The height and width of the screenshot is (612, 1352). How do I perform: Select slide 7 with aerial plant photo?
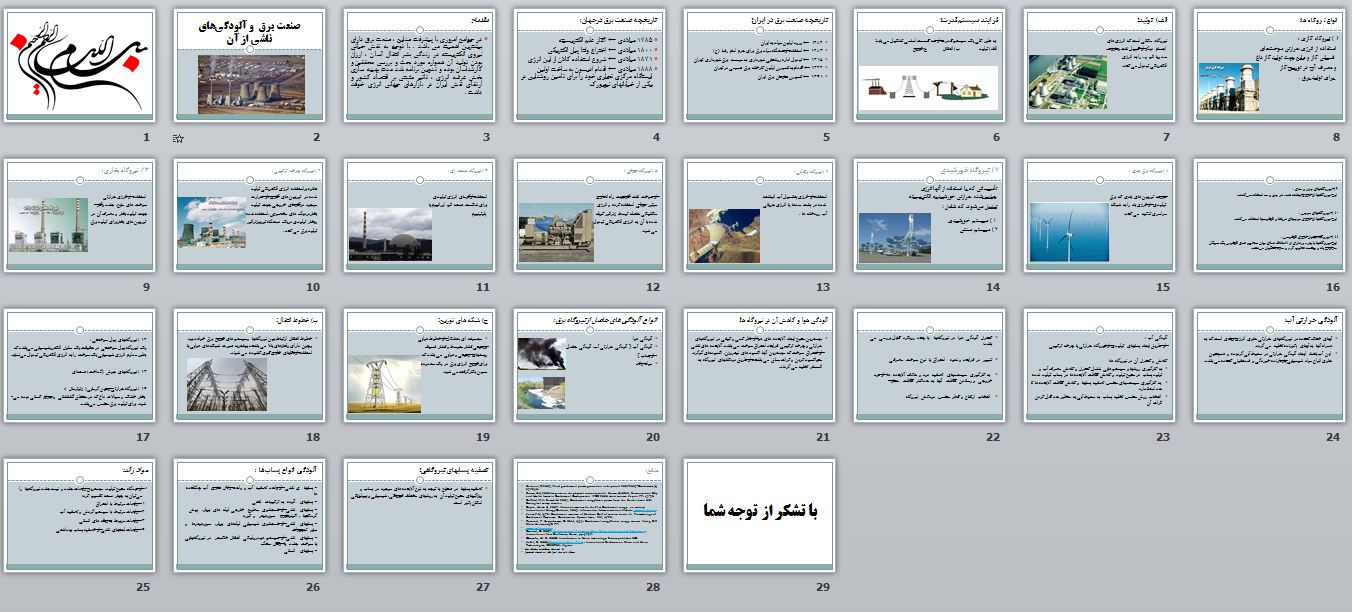point(1100,66)
